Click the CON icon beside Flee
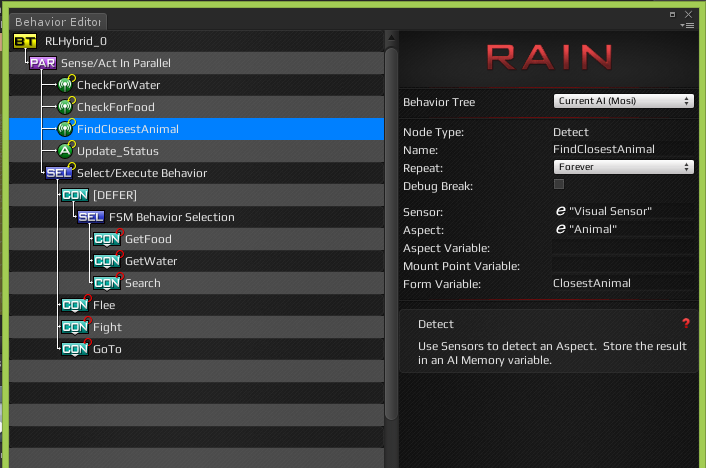 pos(75,305)
